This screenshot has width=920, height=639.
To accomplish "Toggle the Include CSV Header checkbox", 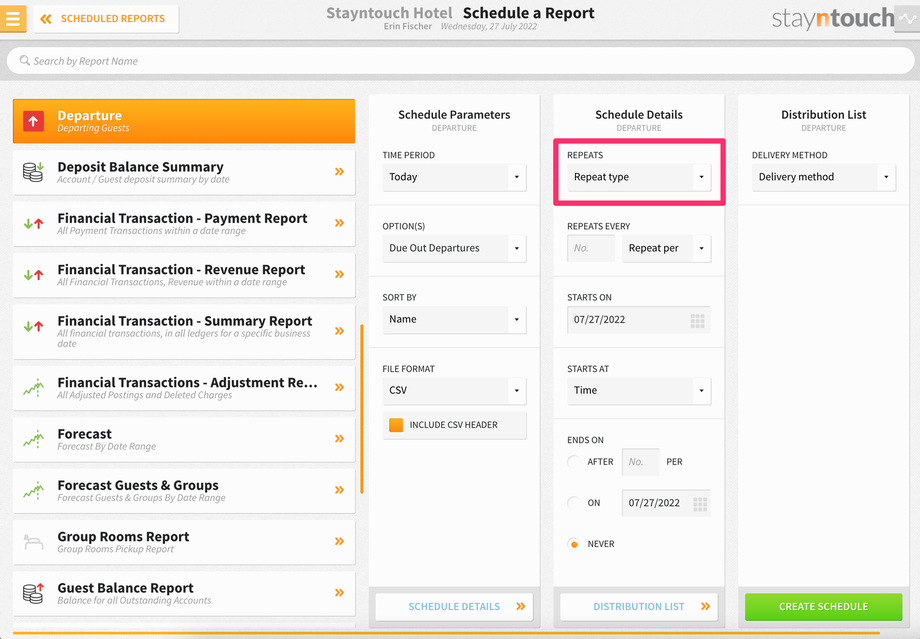I will pyautogui.click(x=396, y=425).
